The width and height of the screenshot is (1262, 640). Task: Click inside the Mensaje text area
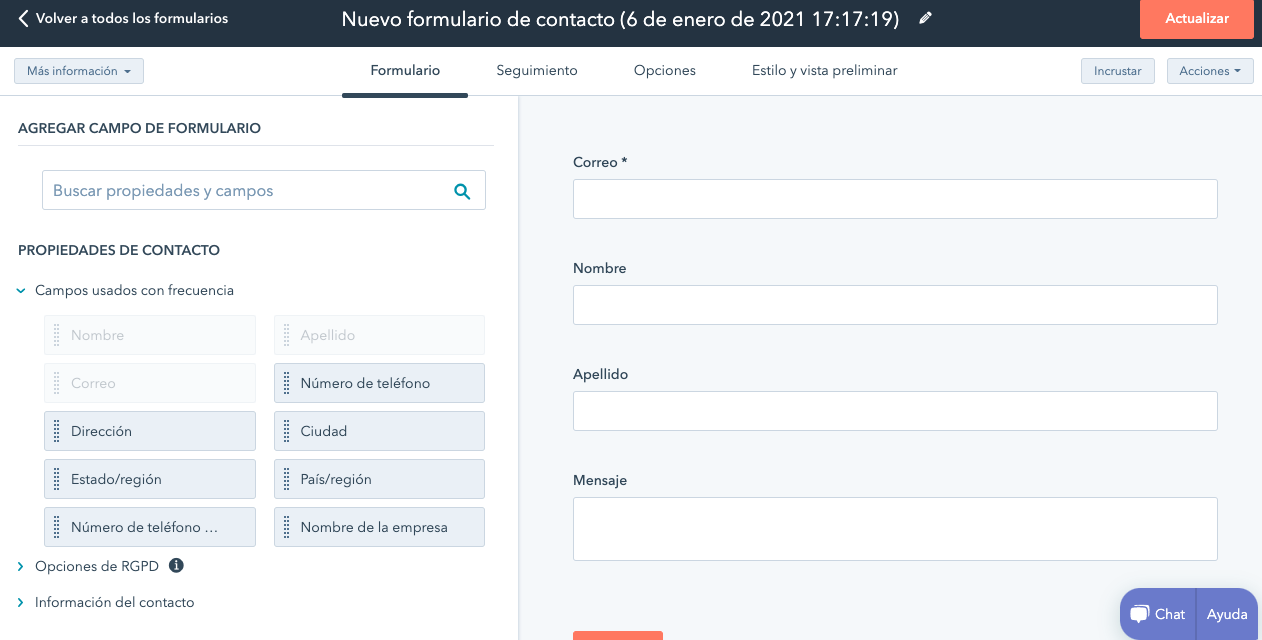coord(894,528)
